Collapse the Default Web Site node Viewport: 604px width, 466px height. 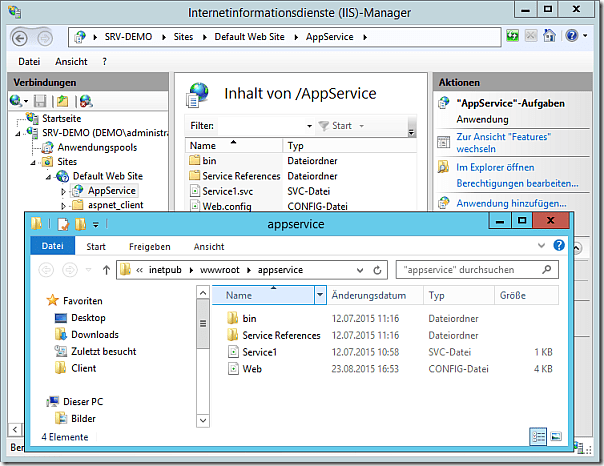(48, 177)
